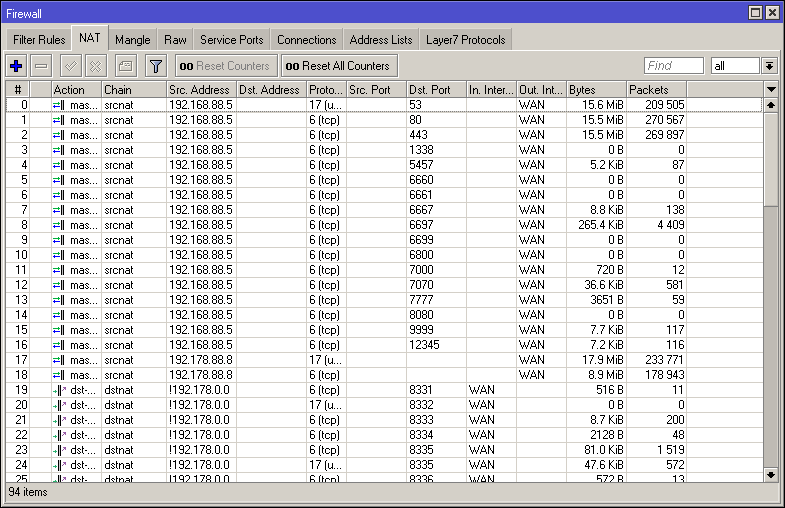Viewport: 785px width, 508px height.
Task: Select the Layer7 Protocols tab
Action: (x=465, y=40)
